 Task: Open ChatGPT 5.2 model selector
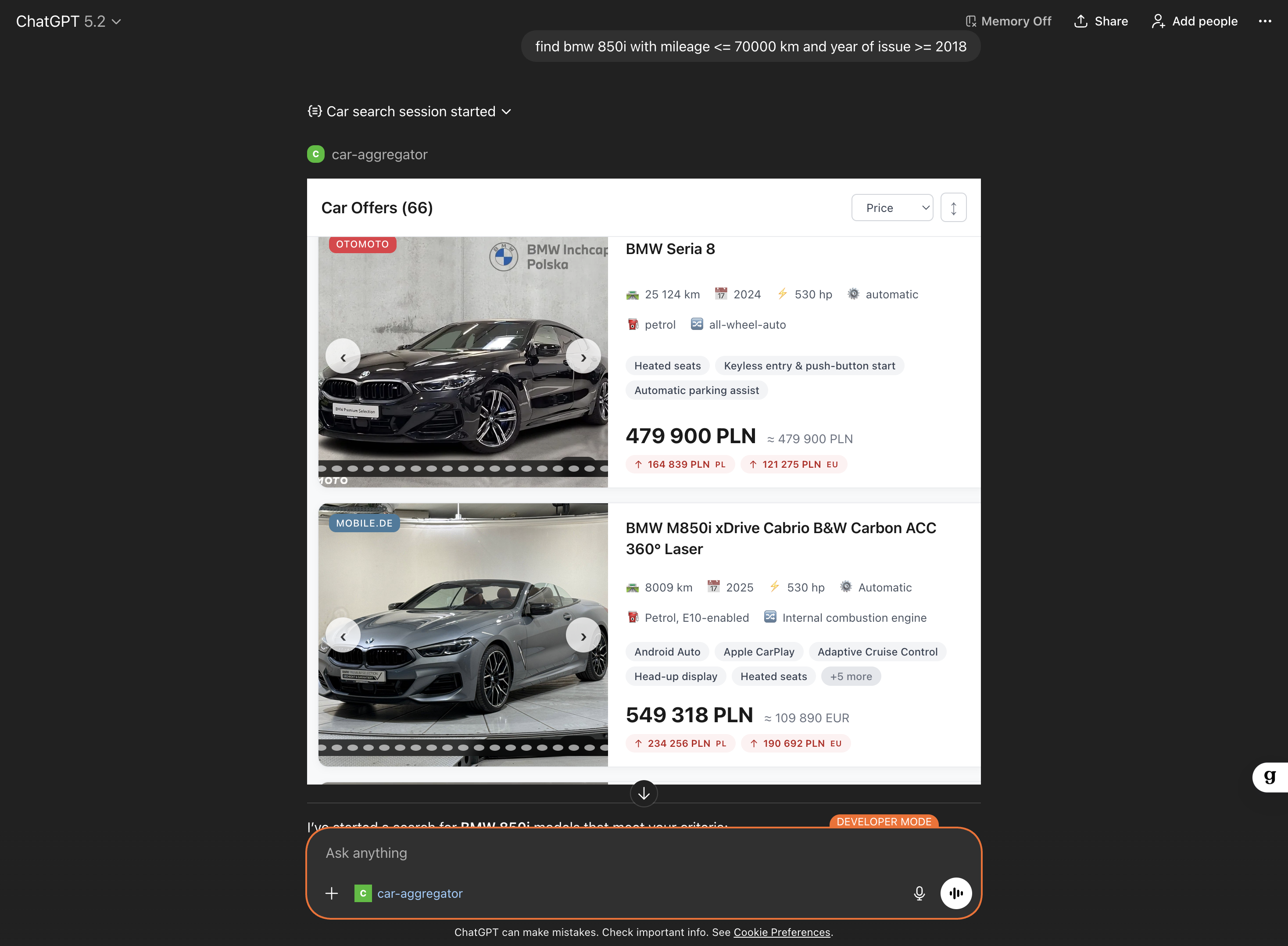68,21
